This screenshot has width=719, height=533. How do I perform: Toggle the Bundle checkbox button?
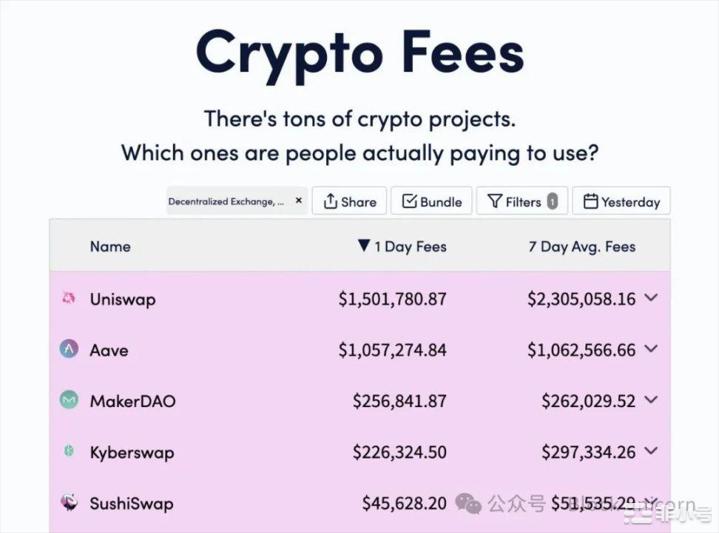[431, 201]
